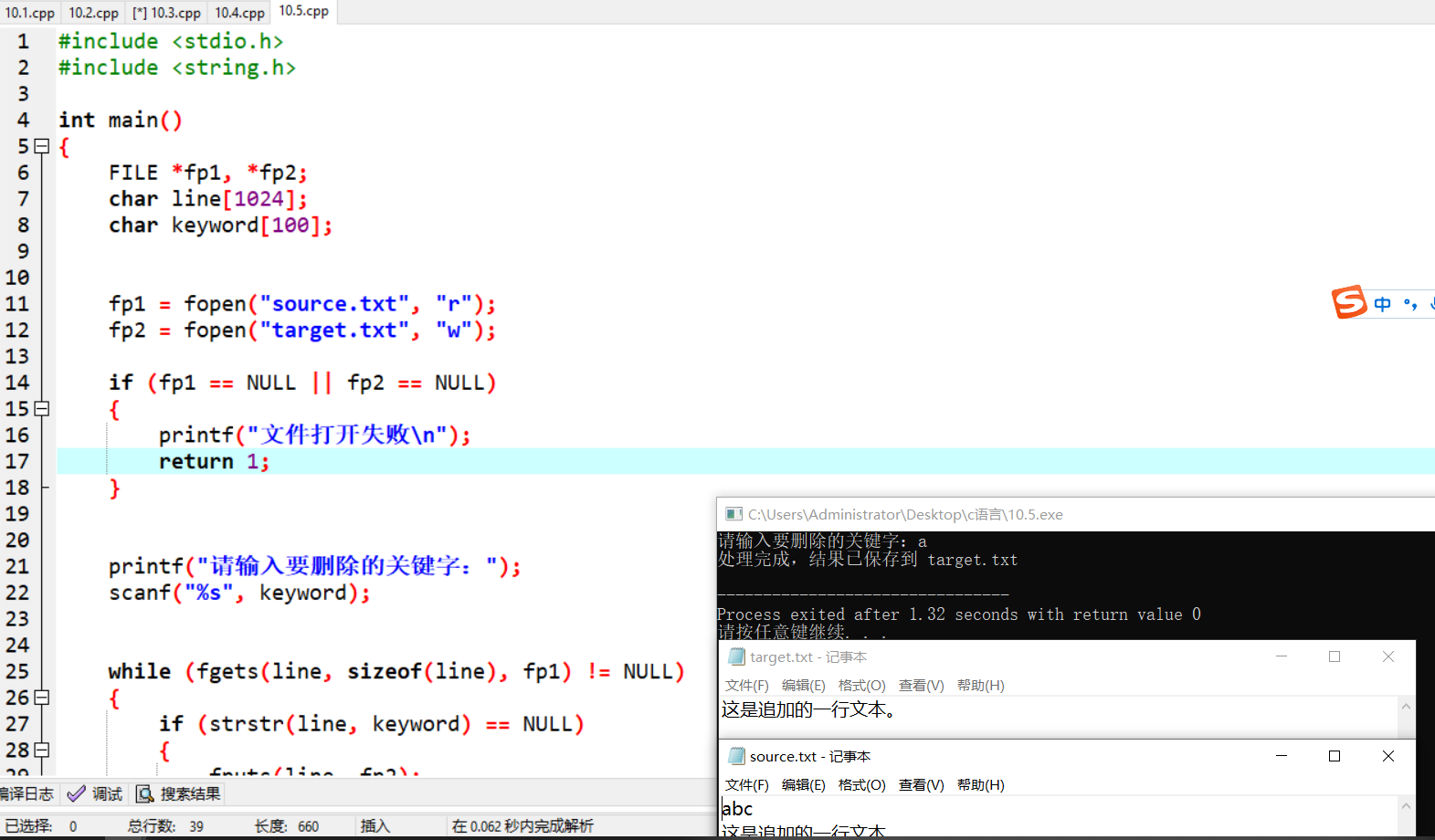The width and height of the screenshot is (1435, 840).
Task: Click the strstr condition code line
Action: coord(372,724)
